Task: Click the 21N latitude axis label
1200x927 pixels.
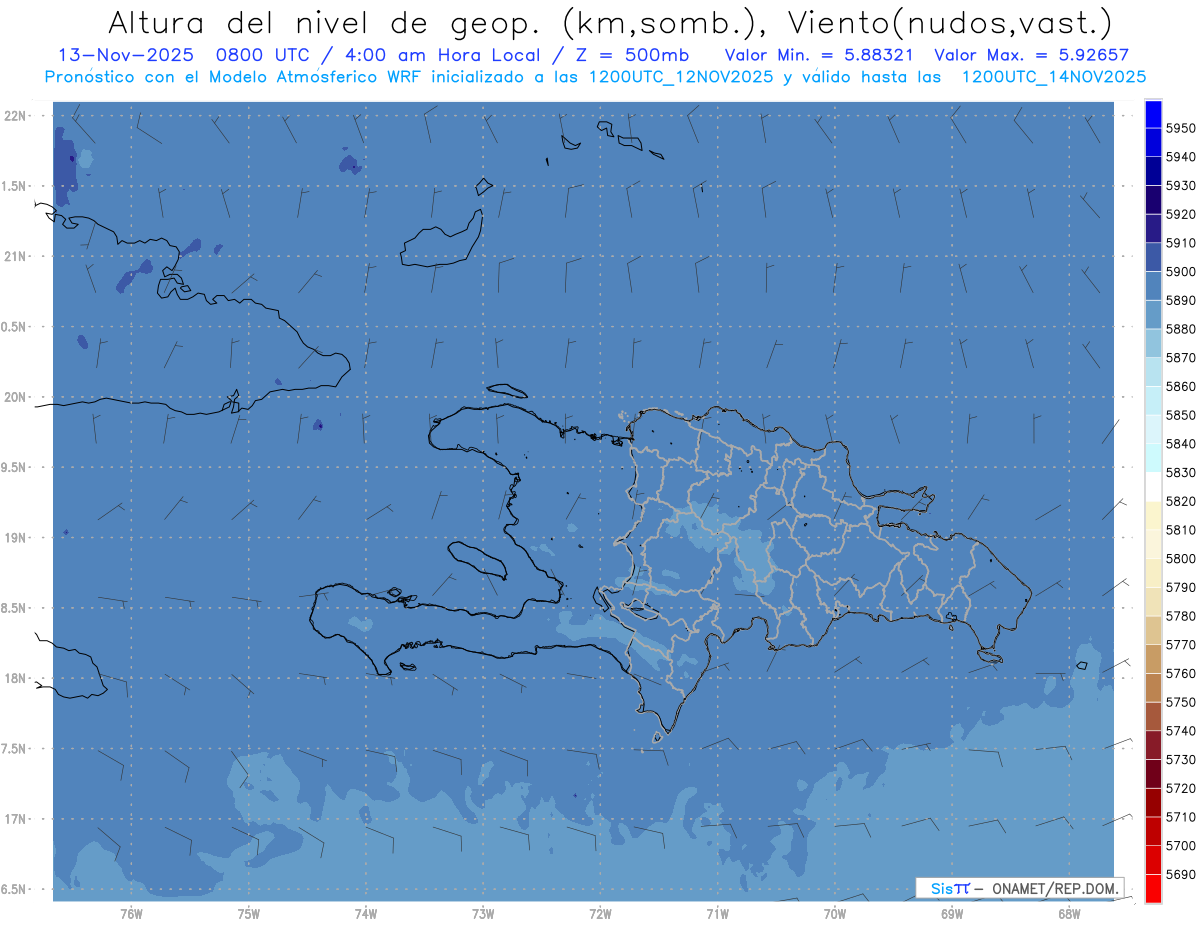Action: 15,257
